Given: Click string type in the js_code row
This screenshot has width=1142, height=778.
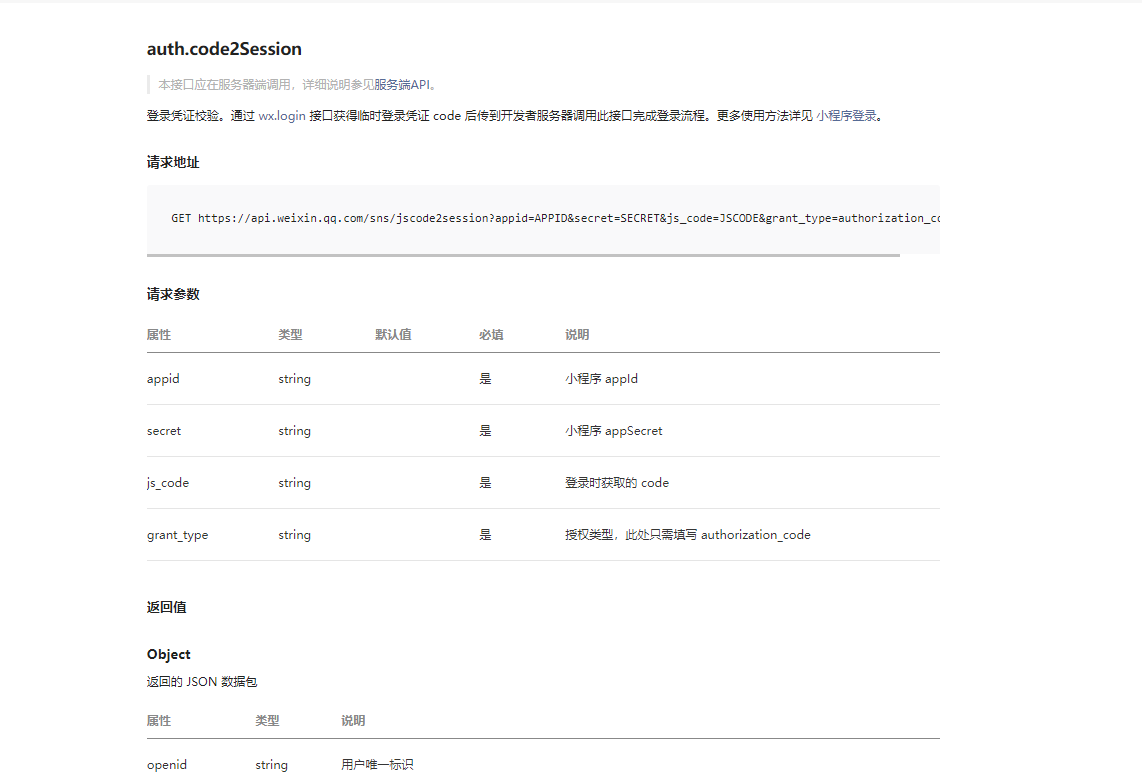Looking at the screenshot, I should 294,483.
